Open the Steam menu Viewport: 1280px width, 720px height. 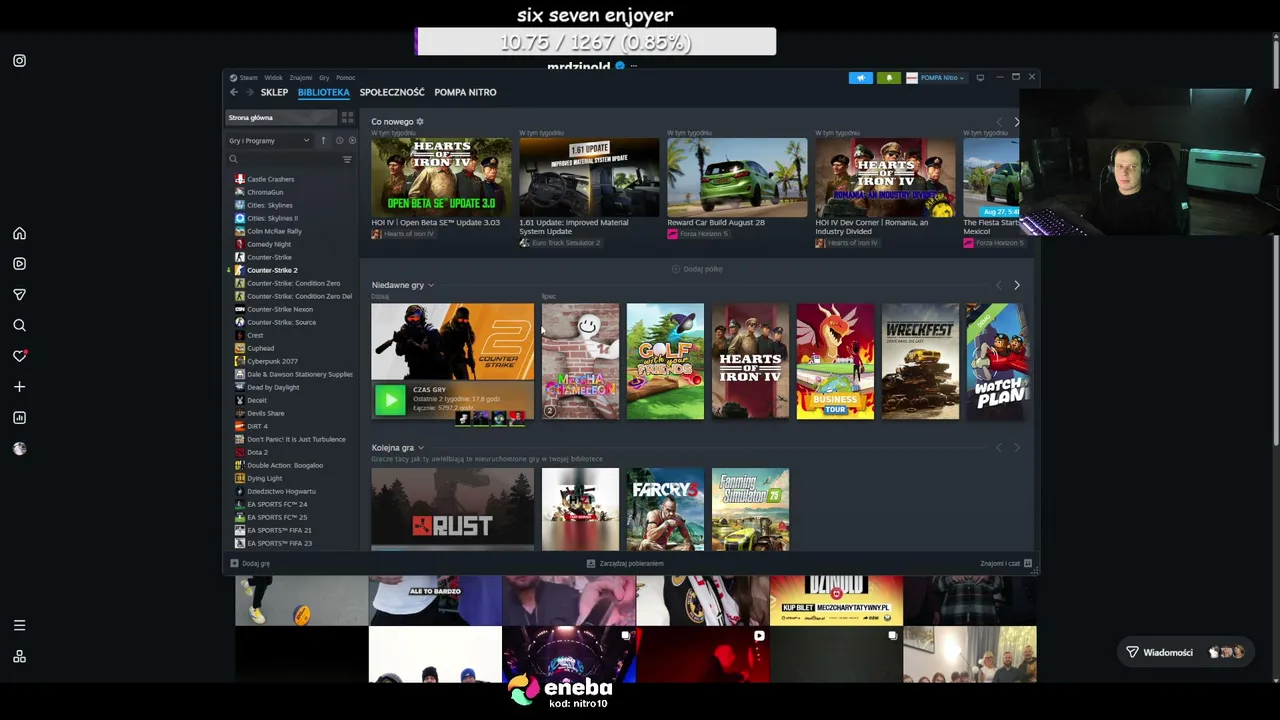(x=248, y=77)
